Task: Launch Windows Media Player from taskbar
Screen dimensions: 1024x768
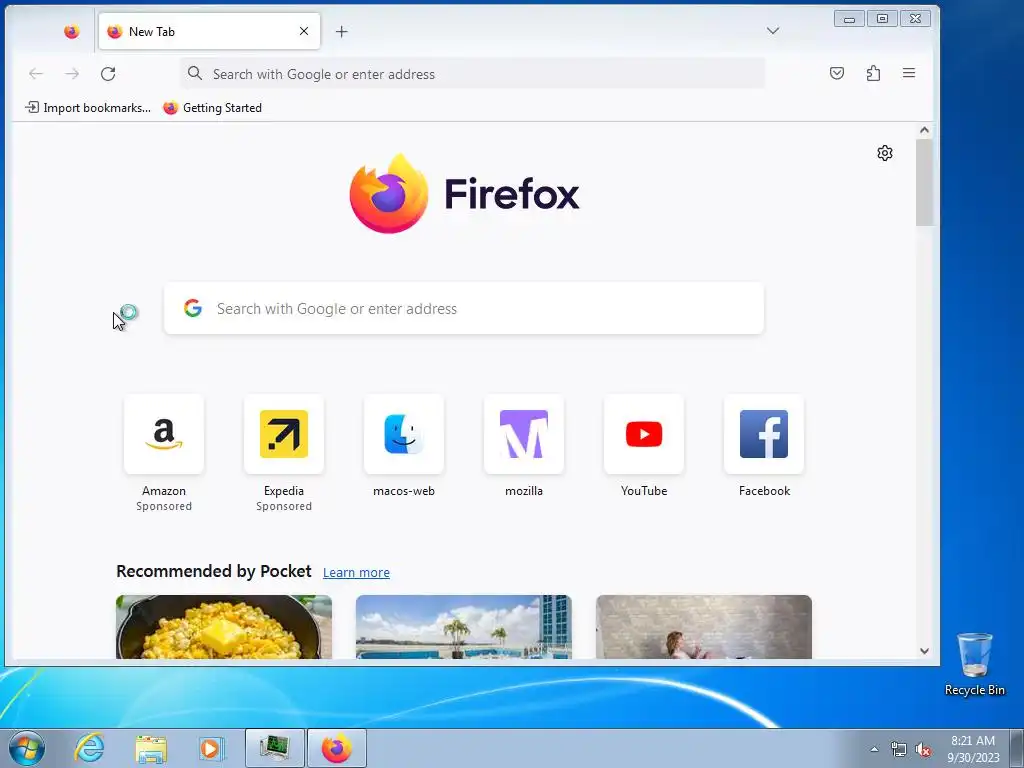Action: [x=211, y=748]
